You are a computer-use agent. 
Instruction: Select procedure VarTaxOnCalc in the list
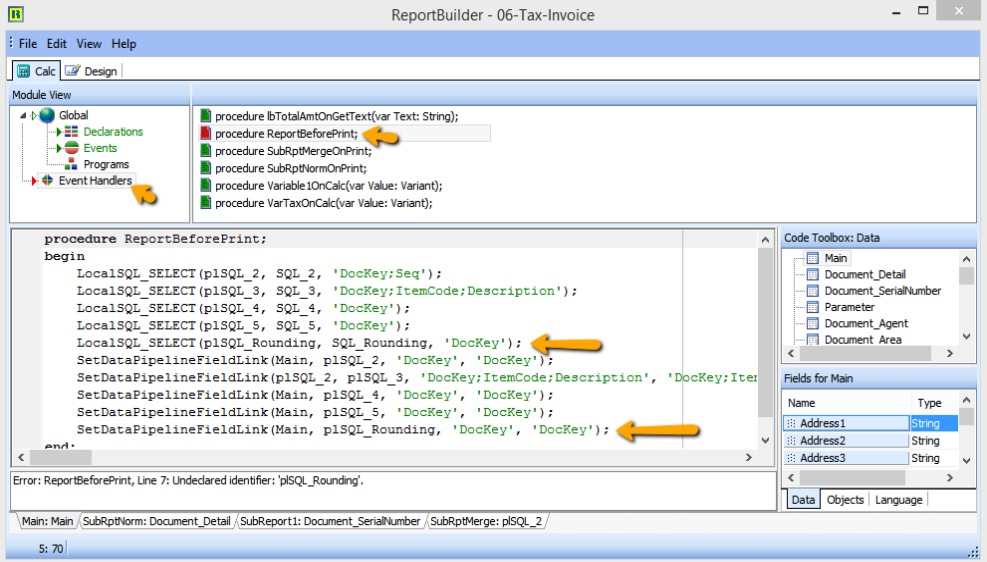click(324, 203)
